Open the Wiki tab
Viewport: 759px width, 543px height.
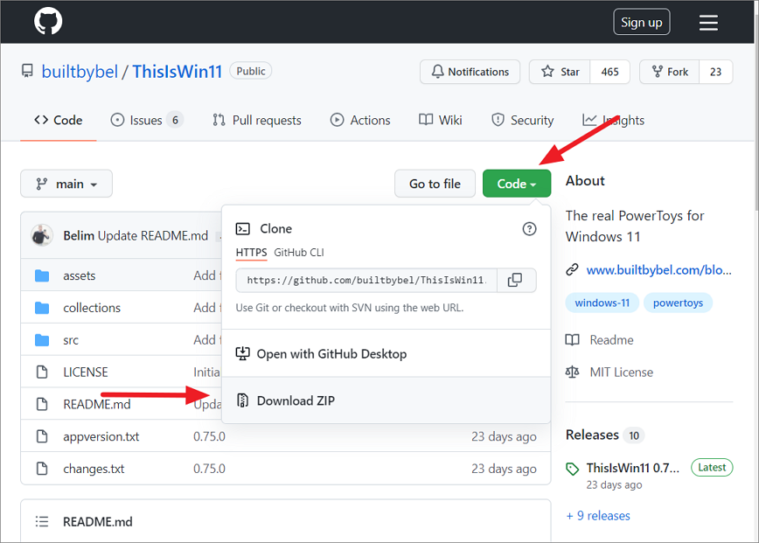click(x=440, y=120)
